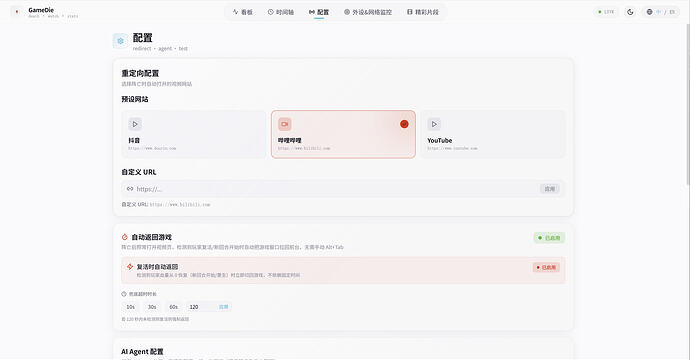690x360 pixels.
Task: Toggle the 自动返回游戏 已启用 switch
Action: [549, 238]
